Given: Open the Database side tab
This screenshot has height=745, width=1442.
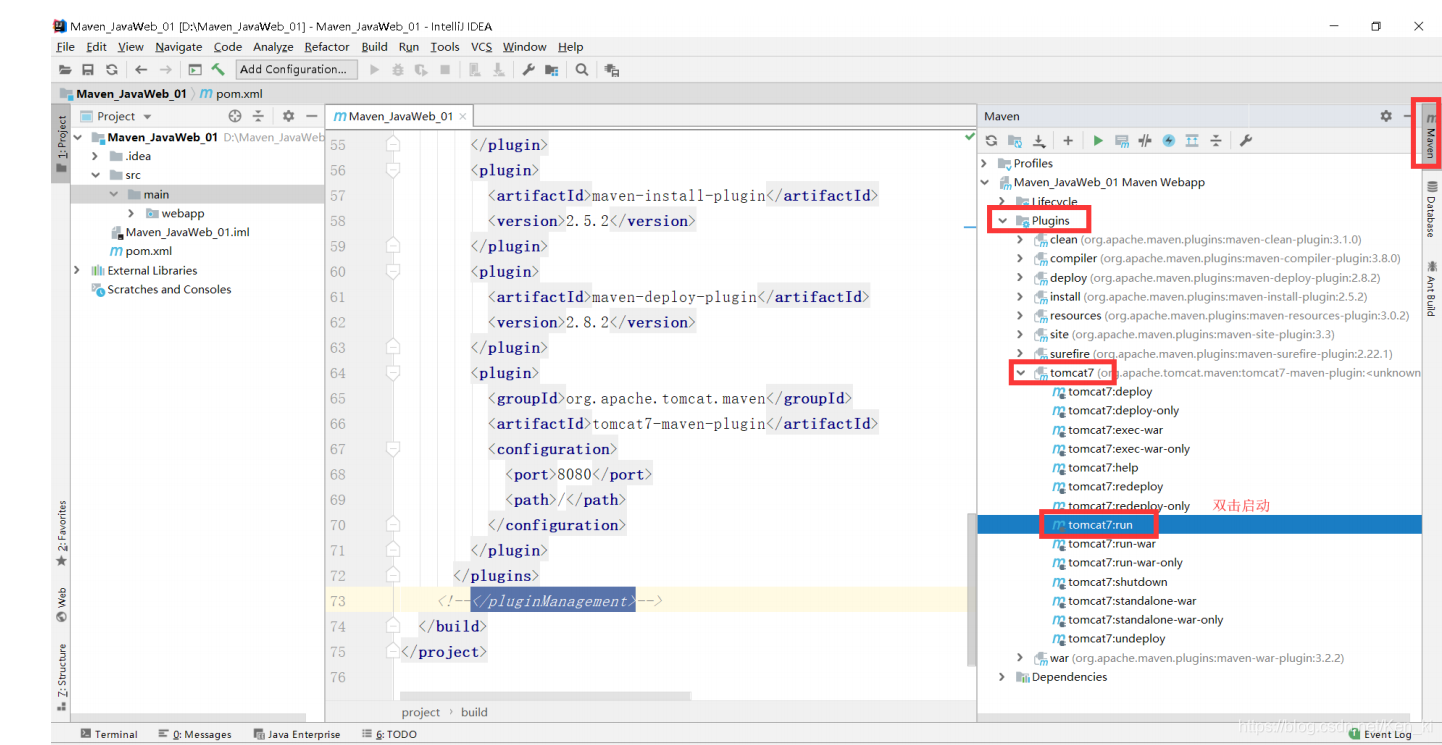Looking at the screenshot, I should [1431, 210].
